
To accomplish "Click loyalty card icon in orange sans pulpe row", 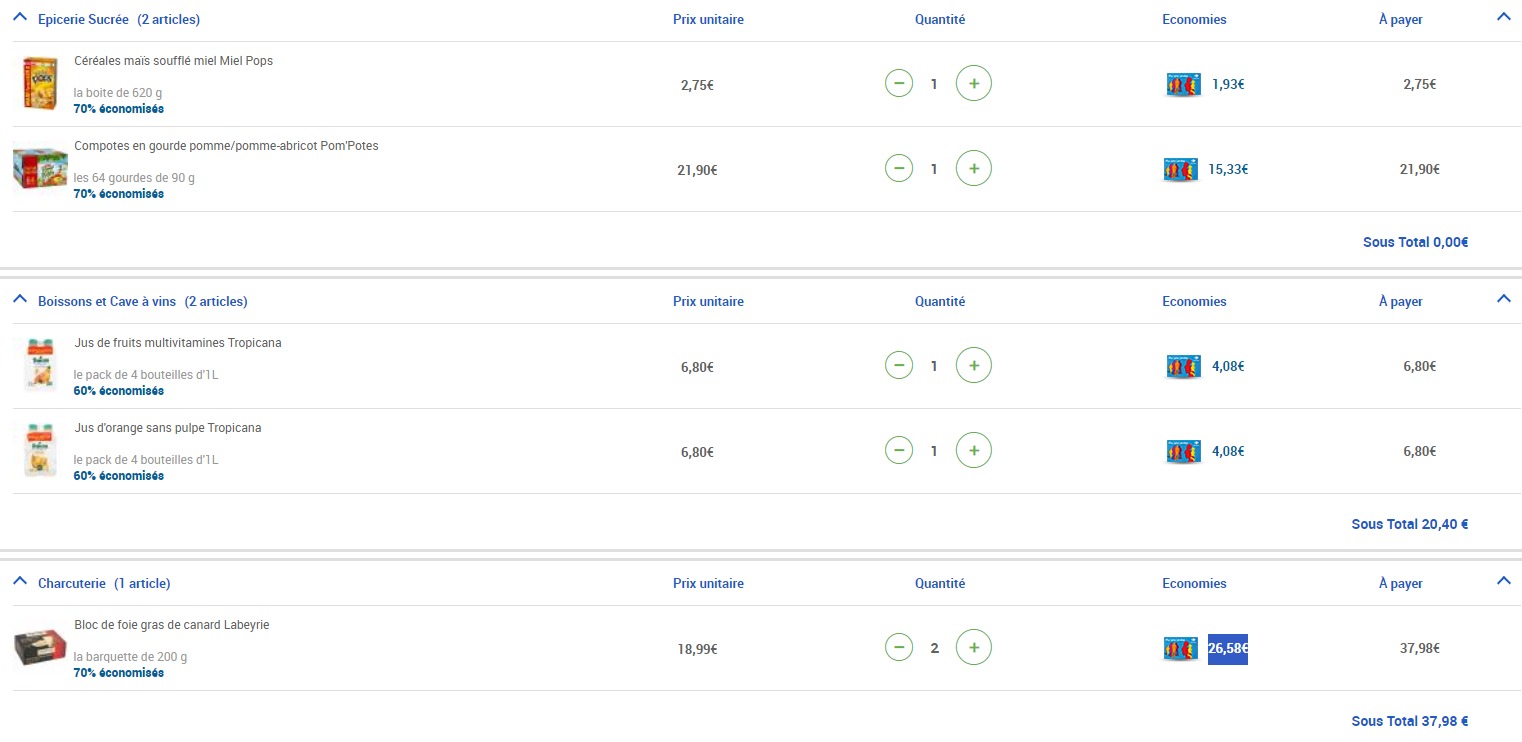I will pos(1183,452).
